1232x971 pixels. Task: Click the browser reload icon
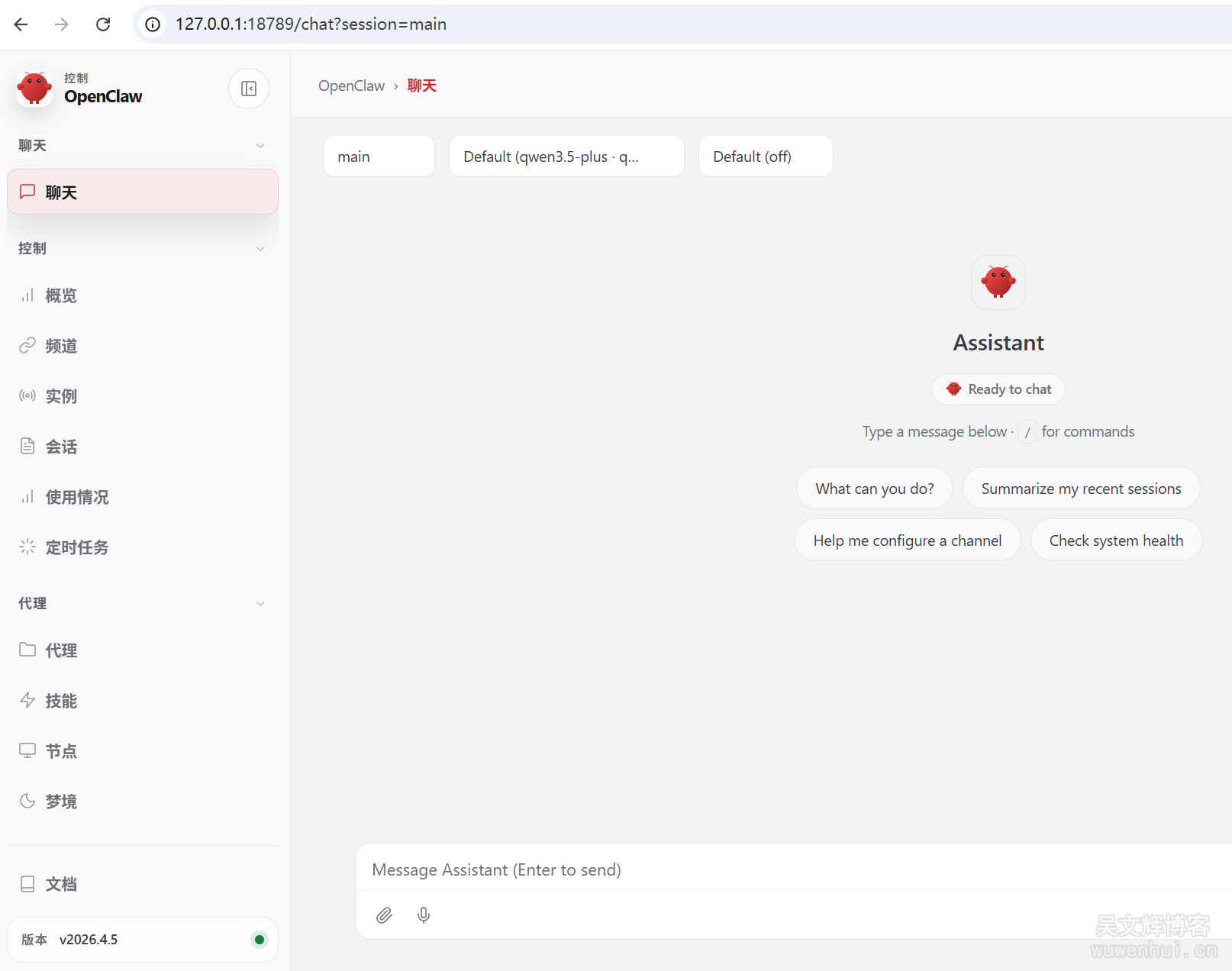pyautogui.click(x=103, y=24)
